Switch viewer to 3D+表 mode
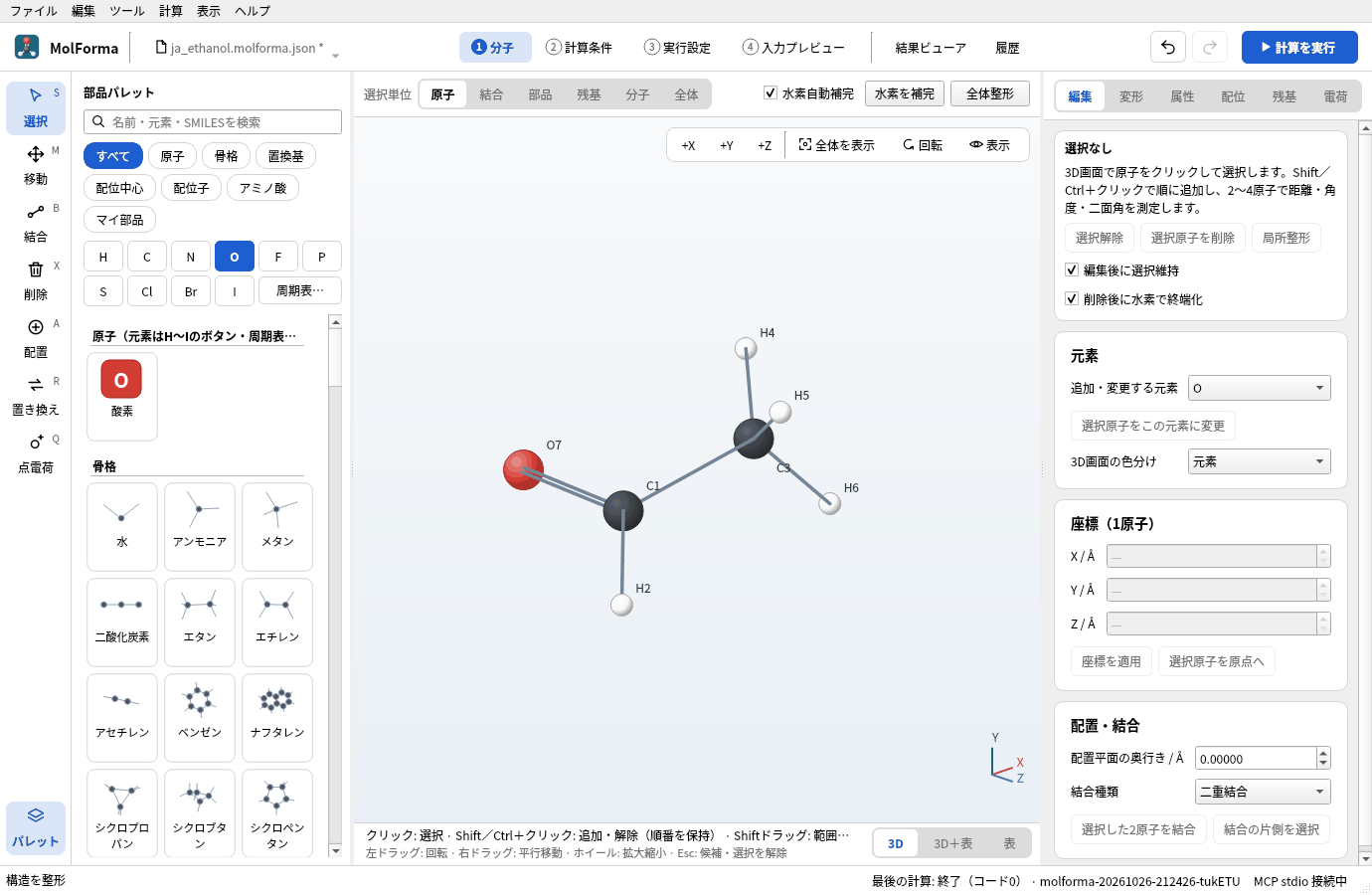This screenshot has height=895, width=1372. point(952,843)
